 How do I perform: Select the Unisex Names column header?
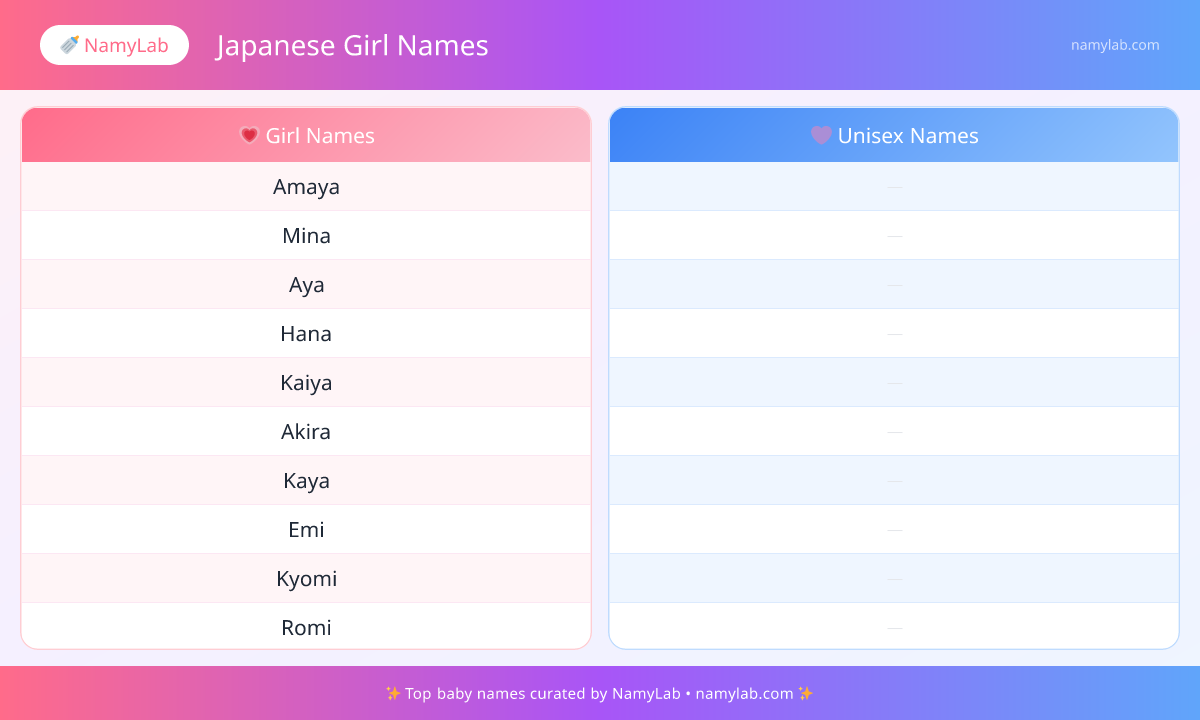(x=894, y=135)
